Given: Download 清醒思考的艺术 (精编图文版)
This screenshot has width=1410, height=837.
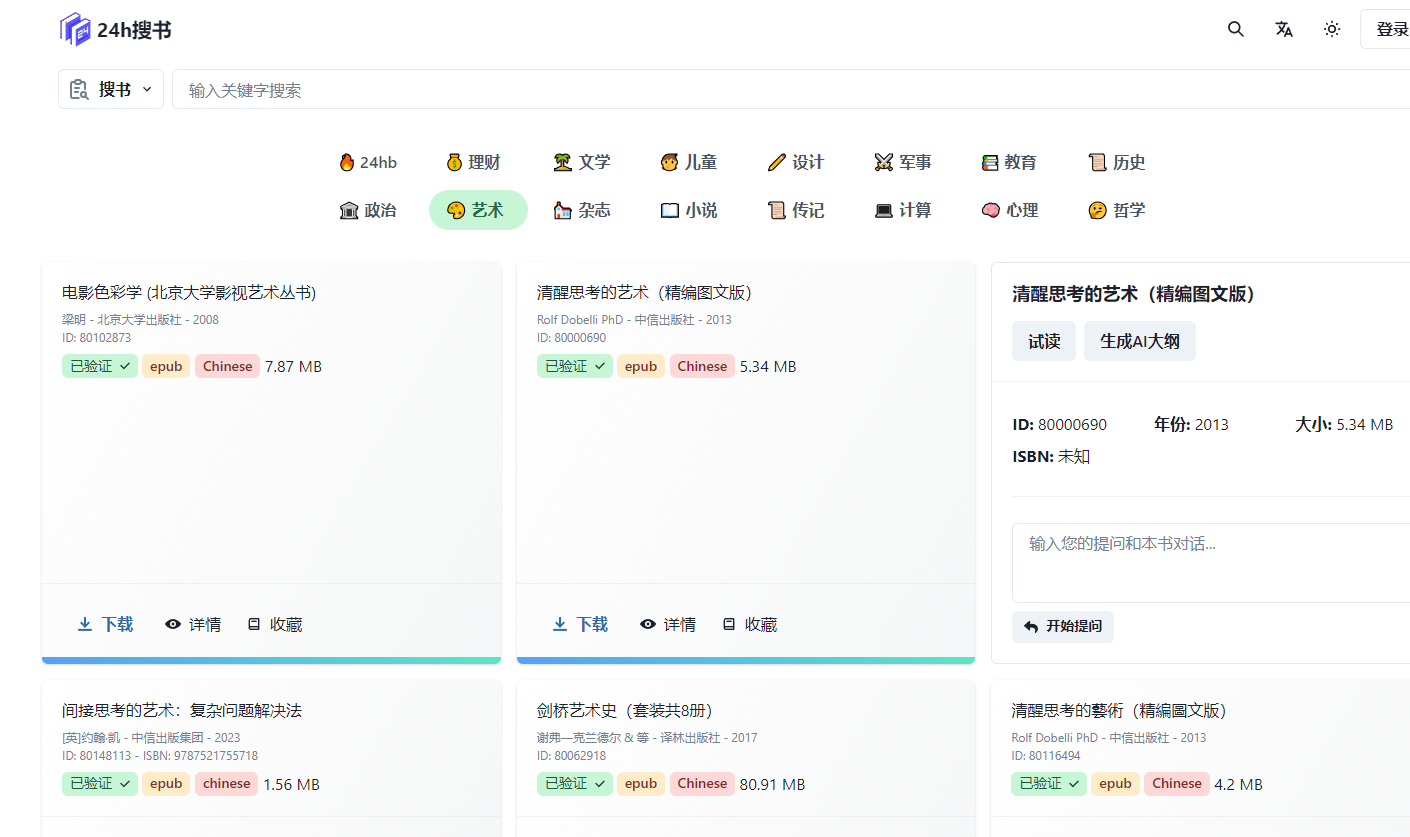Looking at the screenshot, I should 581,624.
